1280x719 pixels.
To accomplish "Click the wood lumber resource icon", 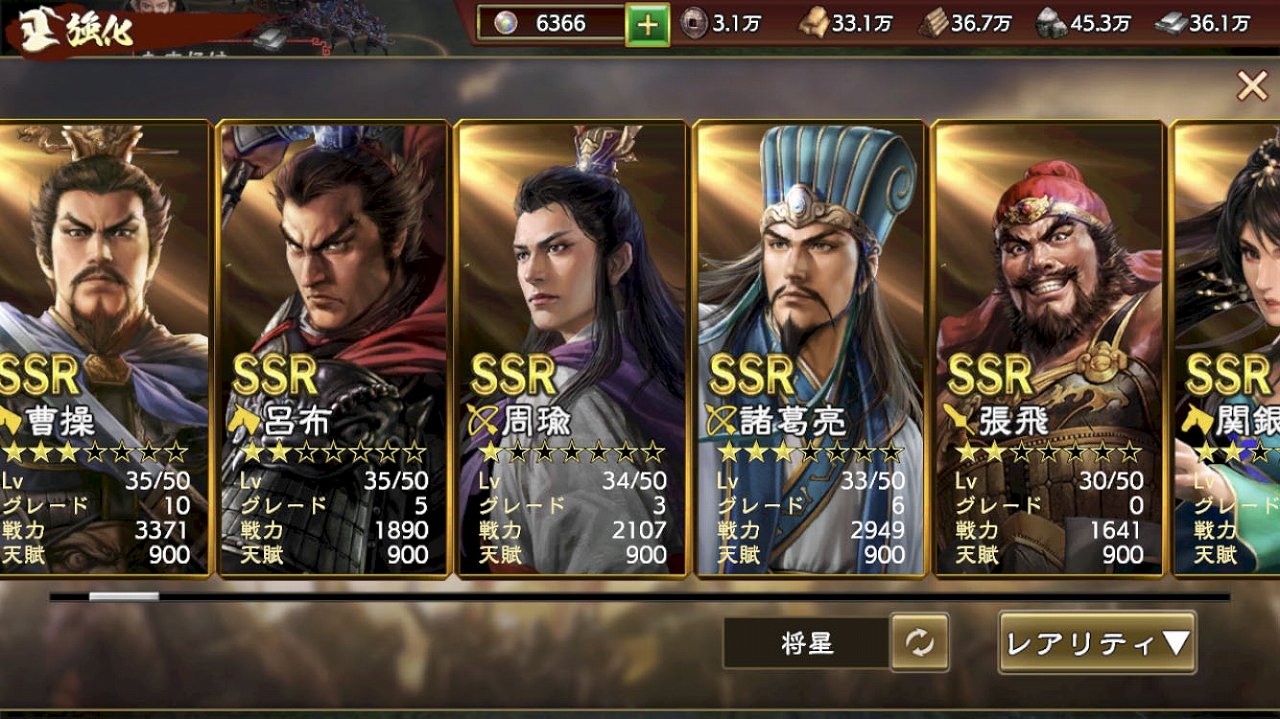I will click(933, 23).
